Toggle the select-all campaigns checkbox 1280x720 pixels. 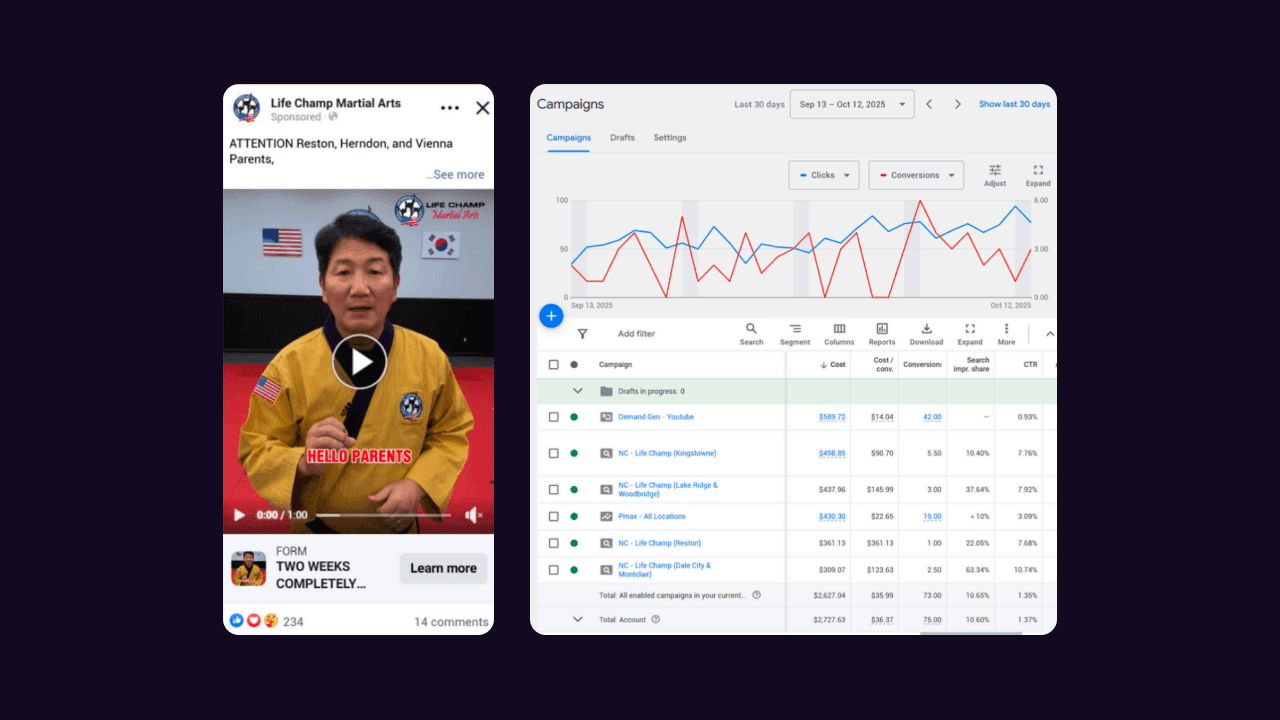(x=553, y=365)
